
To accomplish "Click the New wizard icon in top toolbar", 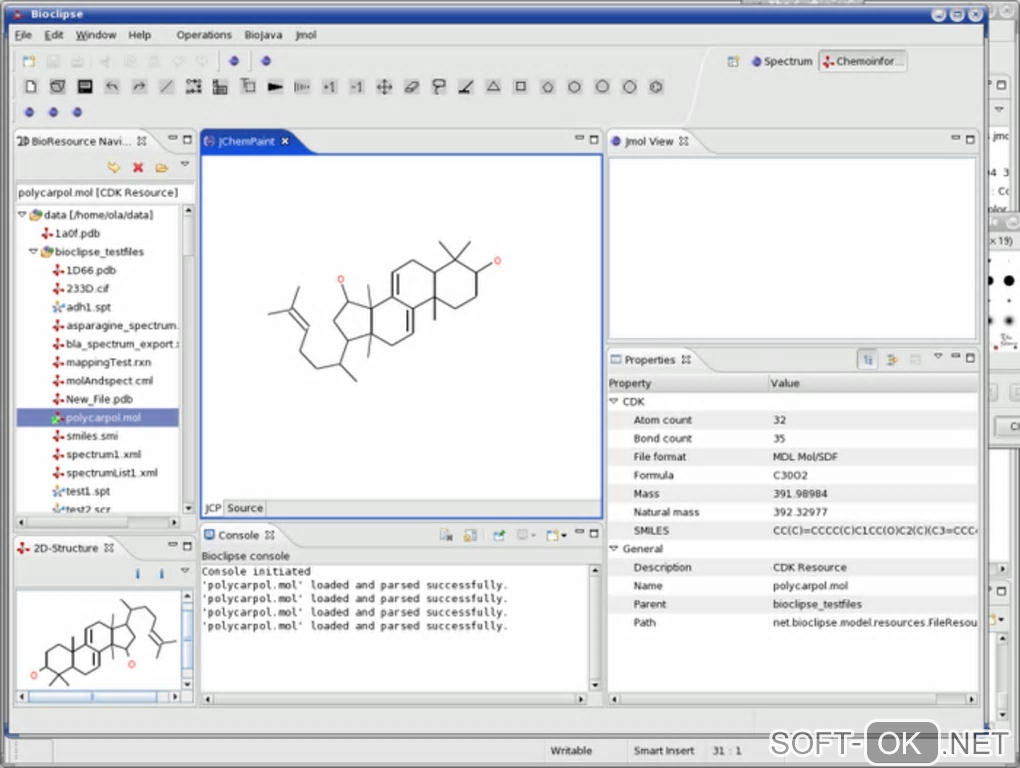I will [x=29, y=61].
